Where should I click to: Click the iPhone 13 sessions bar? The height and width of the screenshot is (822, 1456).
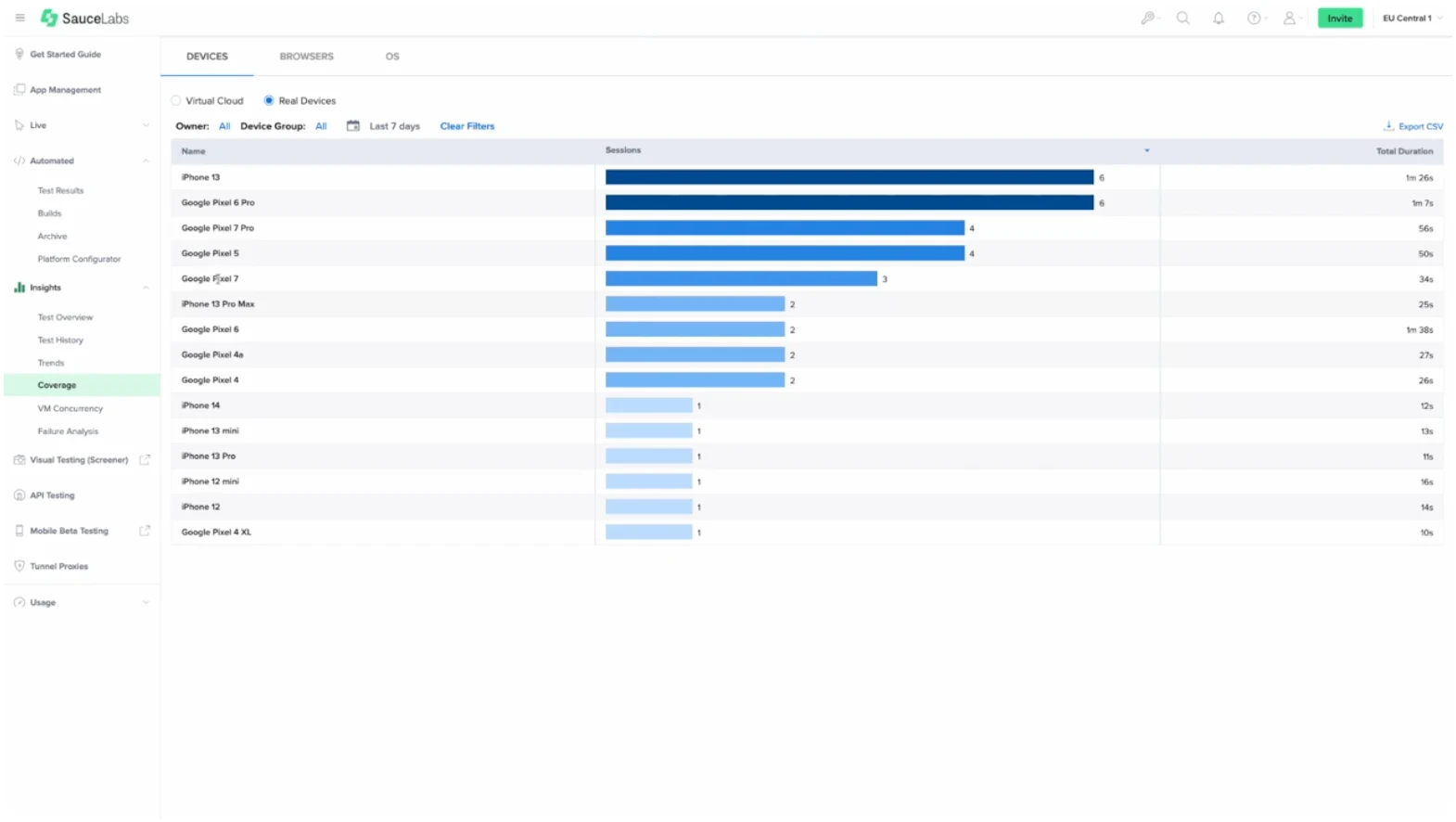849,177
